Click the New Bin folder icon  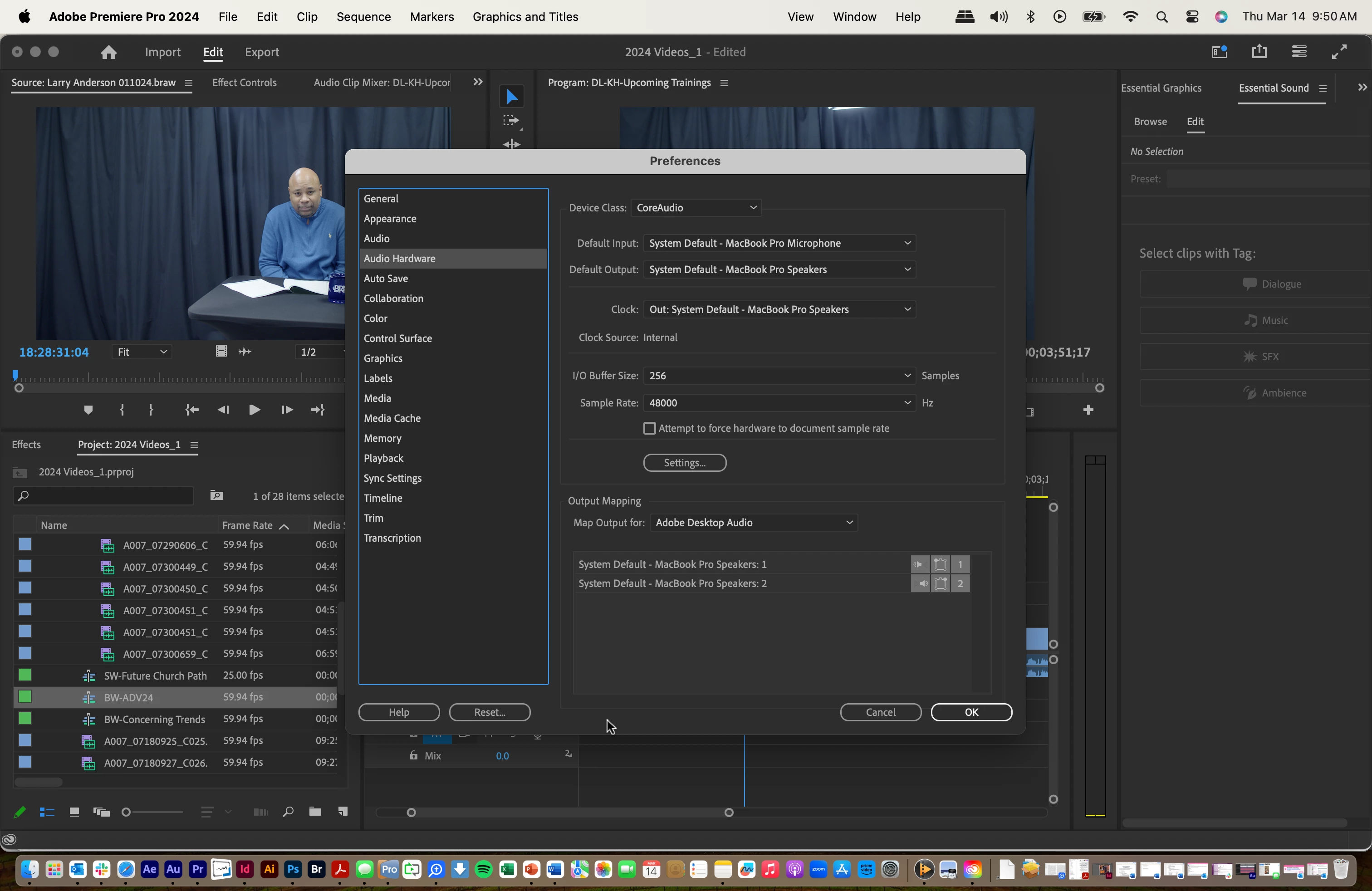pyautogui.click(x=315, y=812)
